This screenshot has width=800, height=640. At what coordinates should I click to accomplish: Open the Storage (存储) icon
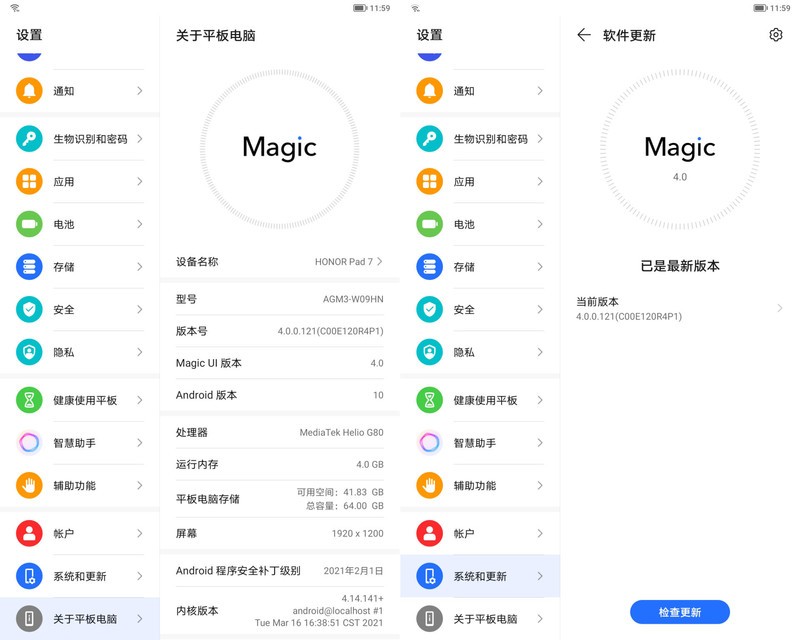28,267
